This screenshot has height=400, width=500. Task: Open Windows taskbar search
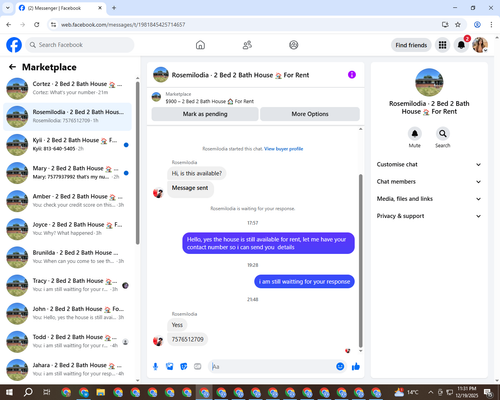point(28,392)
